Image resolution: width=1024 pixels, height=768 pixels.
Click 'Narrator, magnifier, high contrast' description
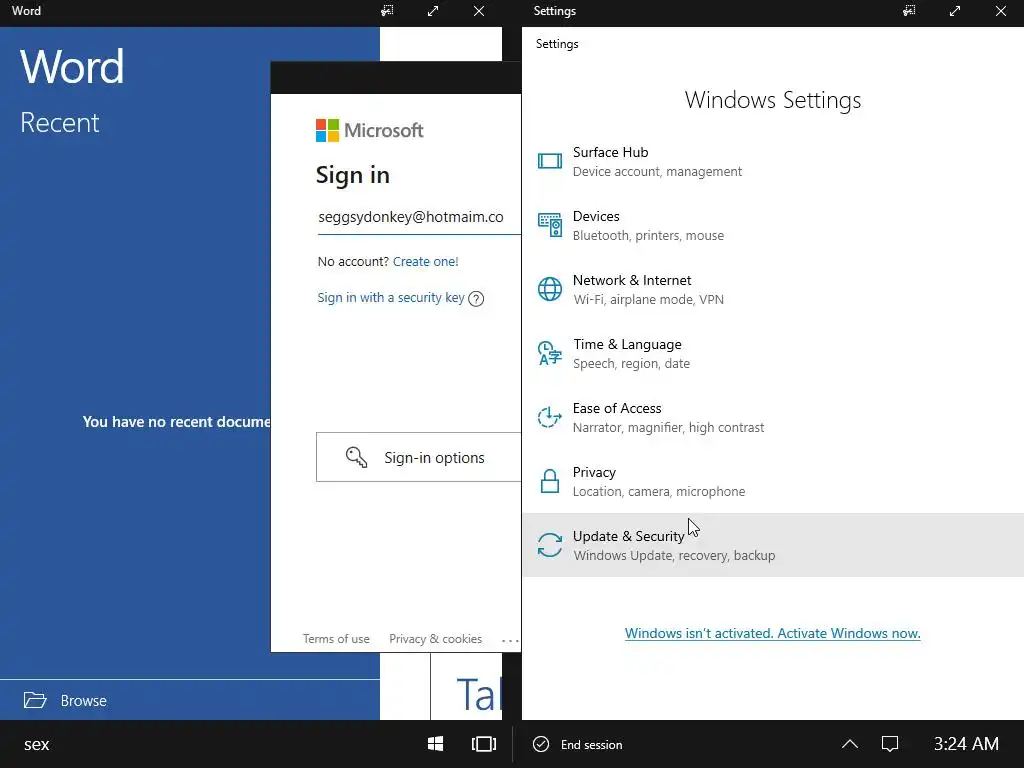[668, 427]
